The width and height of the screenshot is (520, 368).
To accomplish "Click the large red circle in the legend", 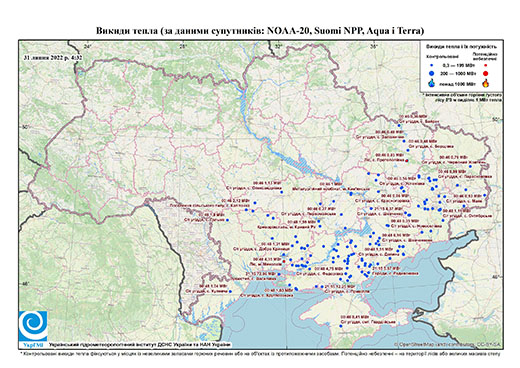I will pos(486,73).
